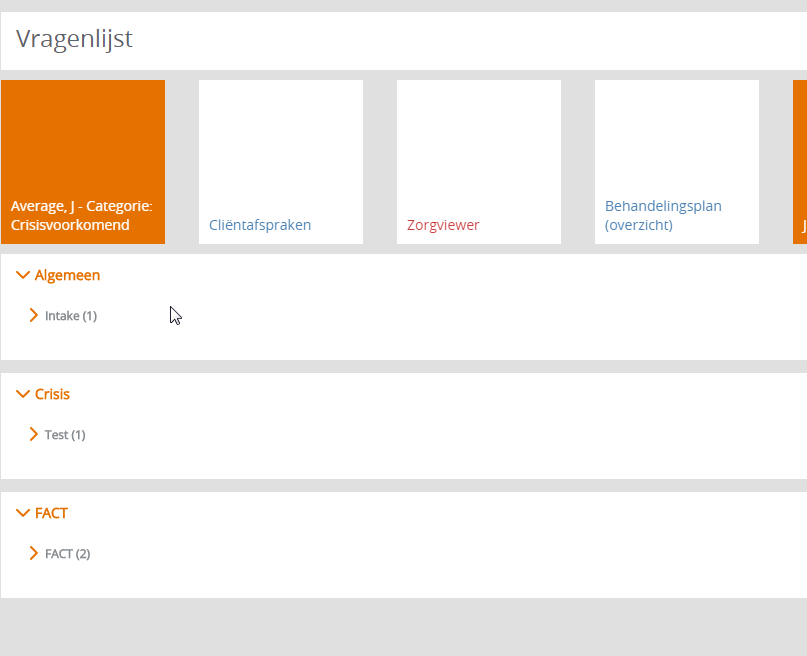807x656 pixels.
Task: Select the Test (1) row label
Action: pos(65,435)
